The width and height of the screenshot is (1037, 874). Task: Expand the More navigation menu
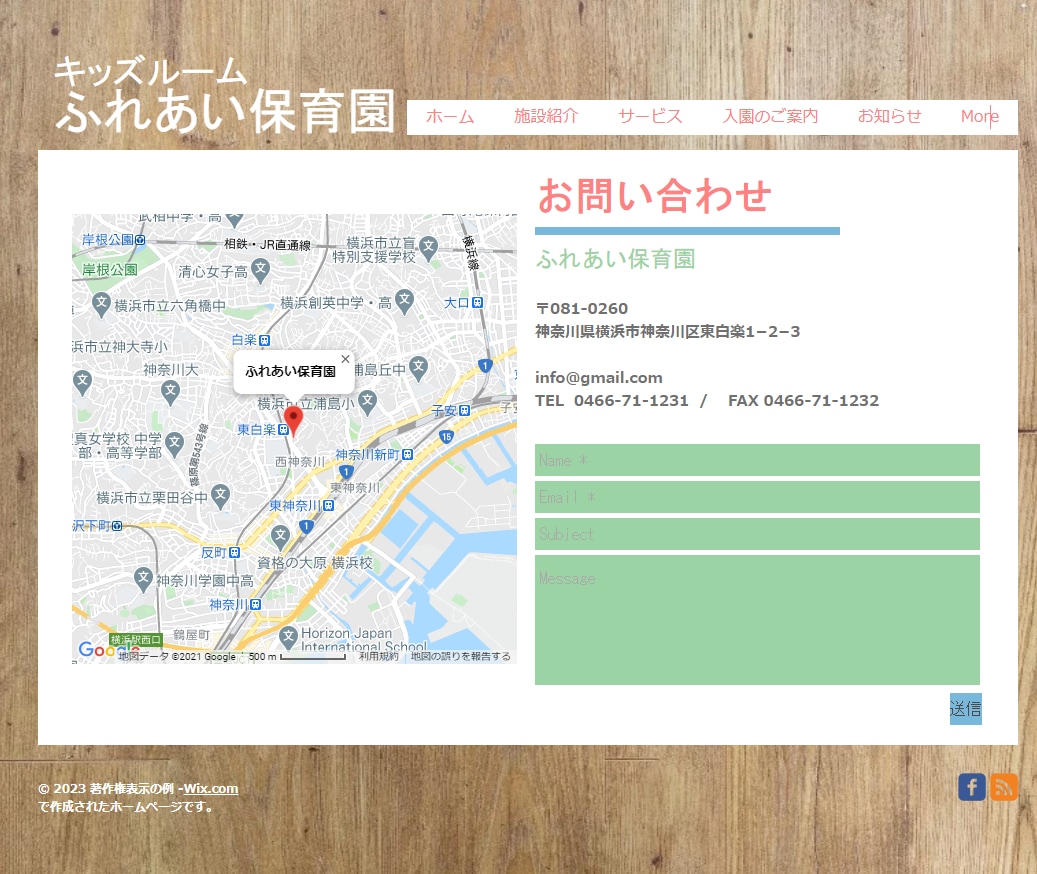click(980, 117)
